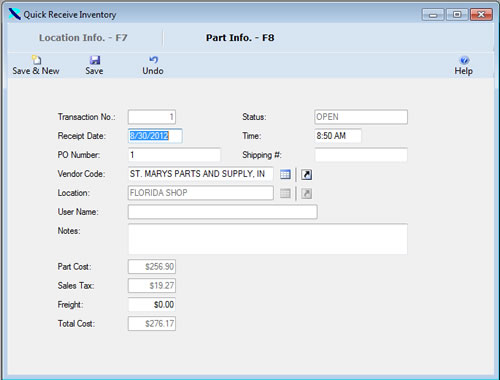Click the Transaction No.: label
This screenshot has width=500, height=380.
pyautogui.click(x=87, y=117)
